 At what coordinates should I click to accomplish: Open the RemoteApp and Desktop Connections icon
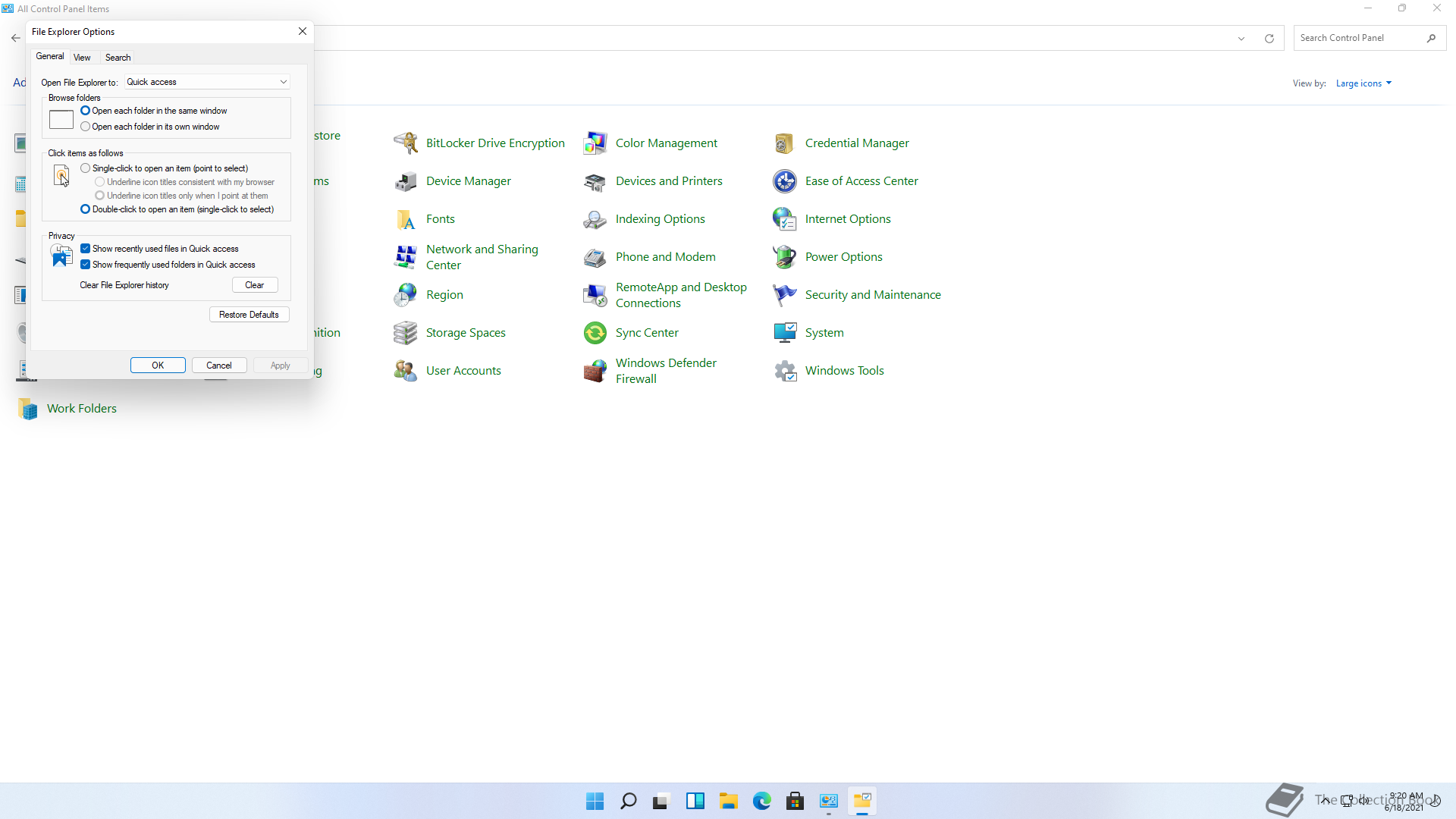point(595,294)
